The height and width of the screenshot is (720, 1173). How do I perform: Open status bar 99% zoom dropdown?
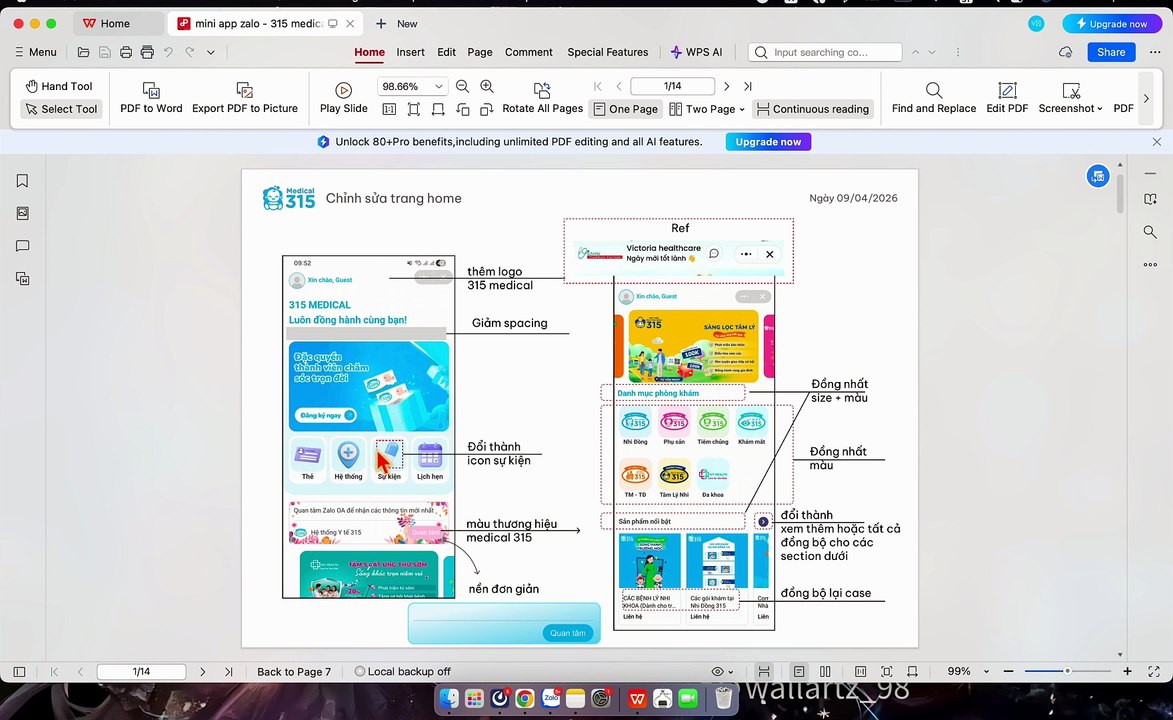coord(986,671)
